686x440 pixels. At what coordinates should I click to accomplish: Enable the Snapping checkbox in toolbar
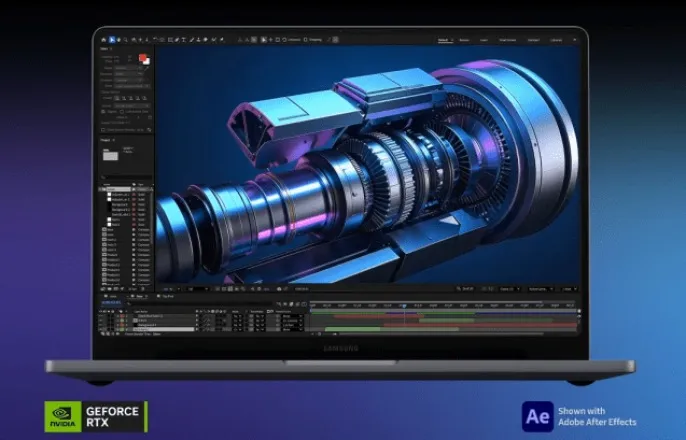click(x=306, y=40)
